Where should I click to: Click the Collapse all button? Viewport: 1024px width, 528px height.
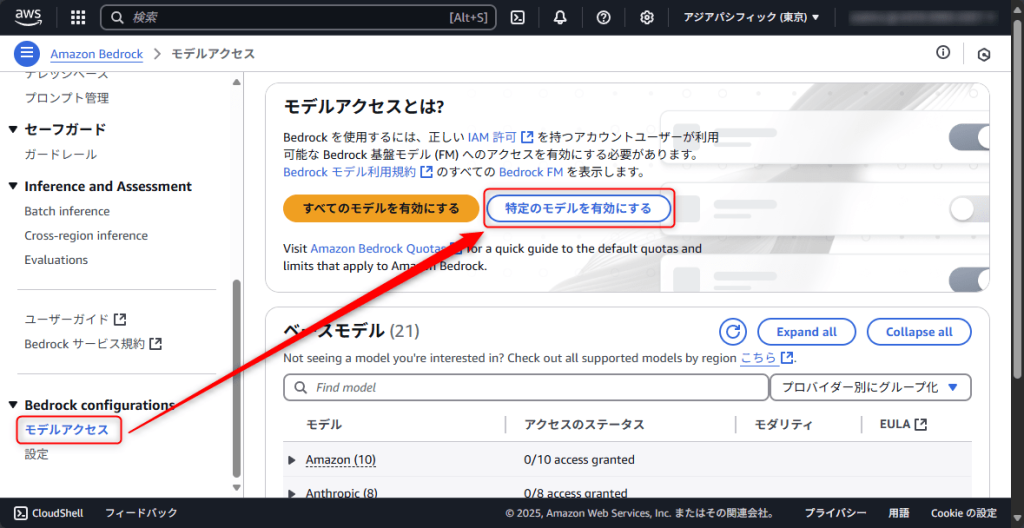pyautogui.click(x=919, y=332)
